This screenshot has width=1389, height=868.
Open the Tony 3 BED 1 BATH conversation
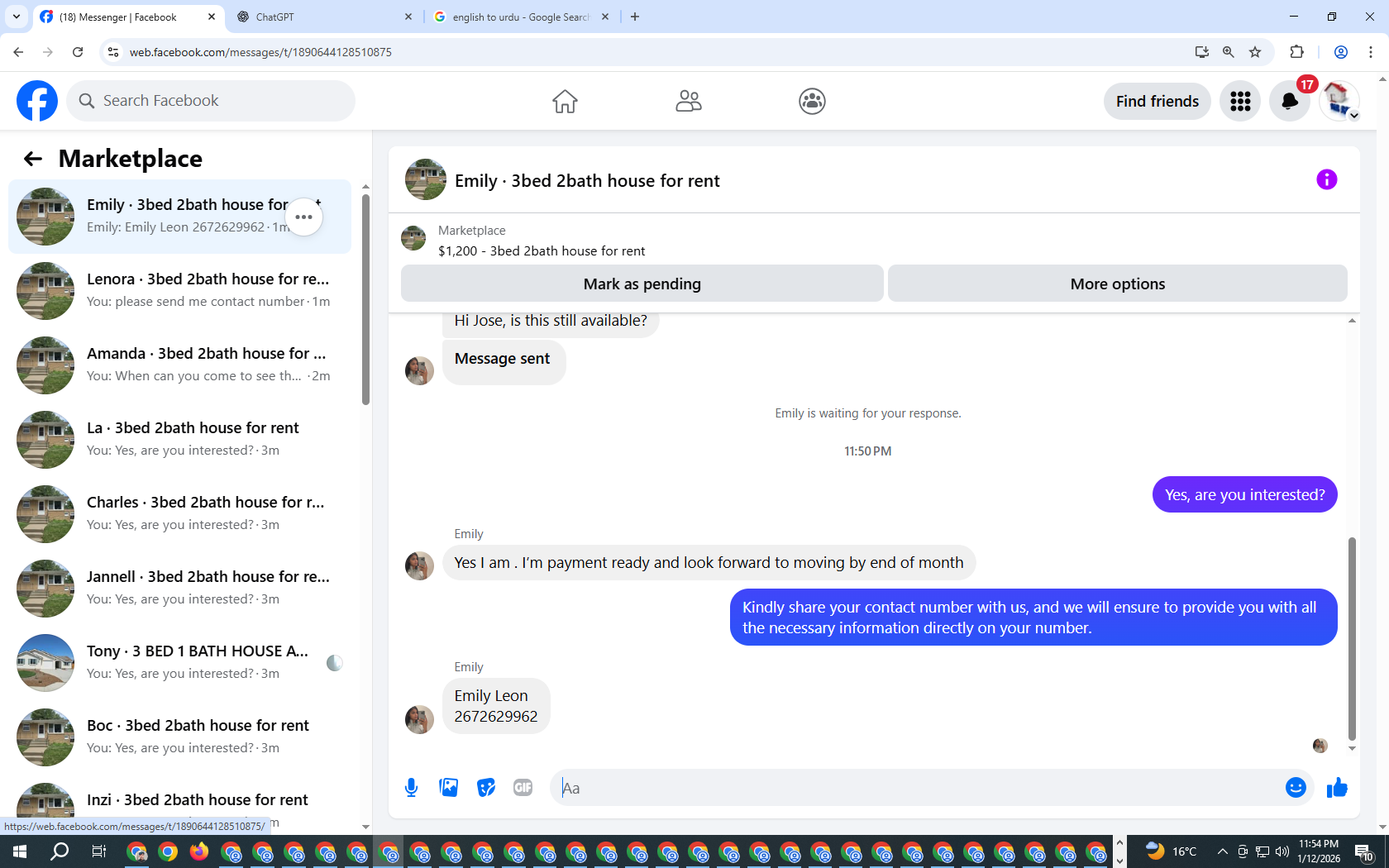point(180,663)
